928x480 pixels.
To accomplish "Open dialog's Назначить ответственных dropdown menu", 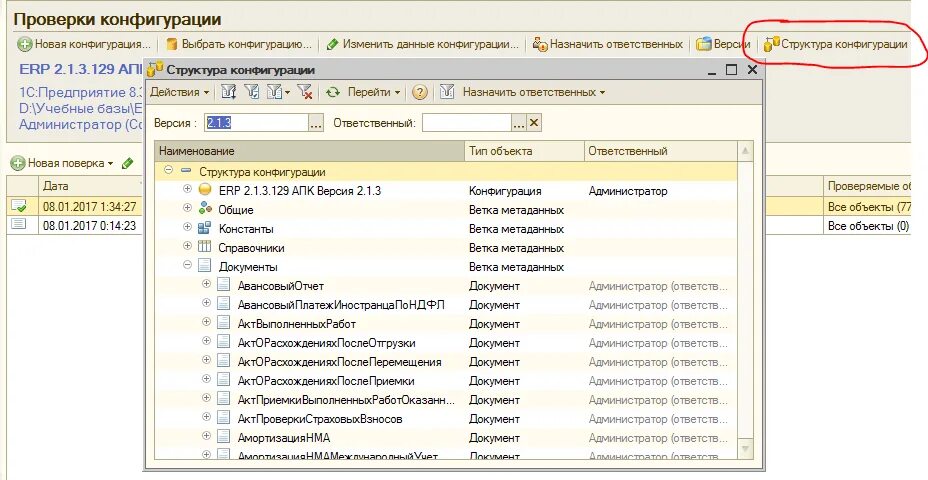I will coord(534,92).
